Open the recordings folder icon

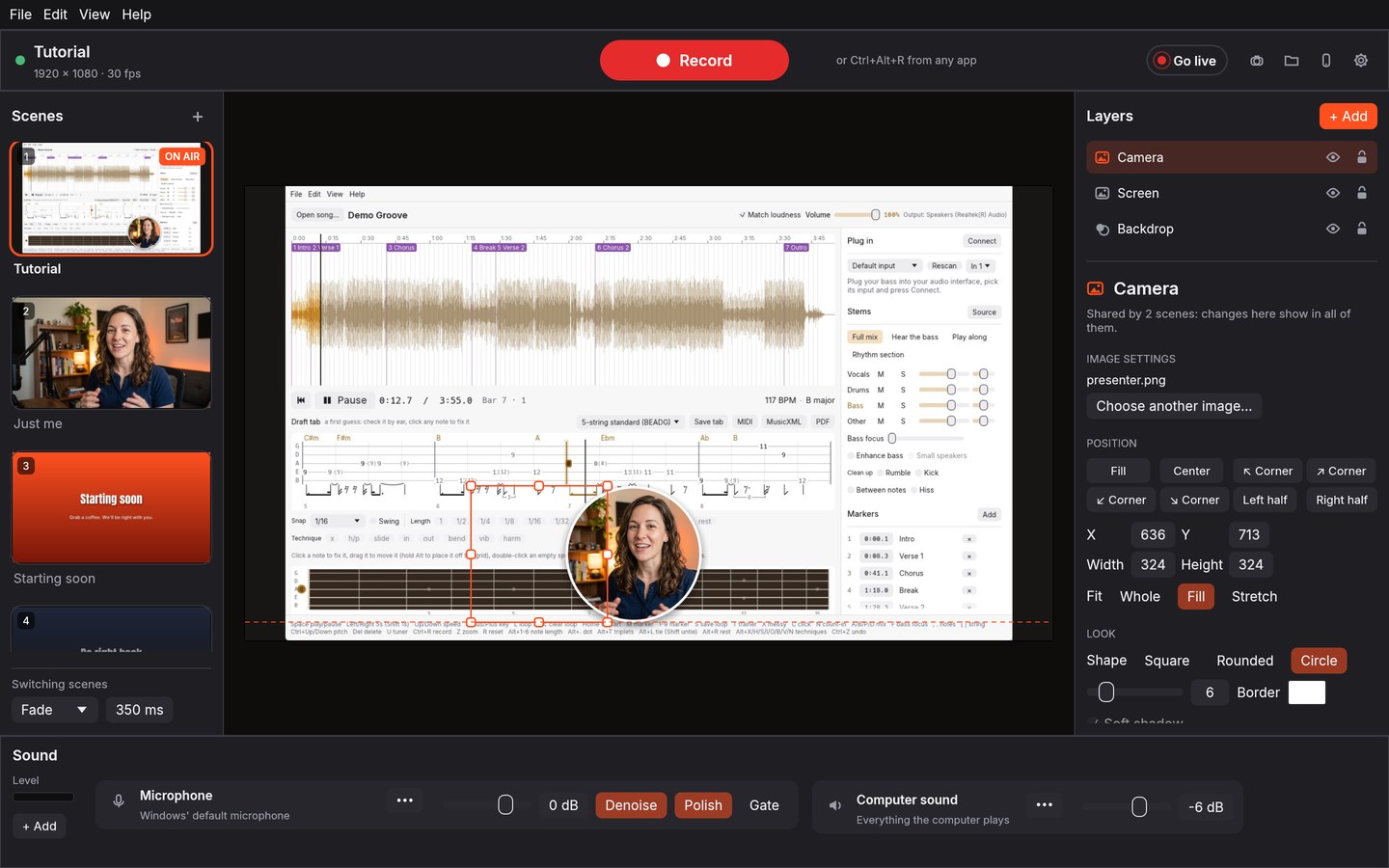point(1292,61)
